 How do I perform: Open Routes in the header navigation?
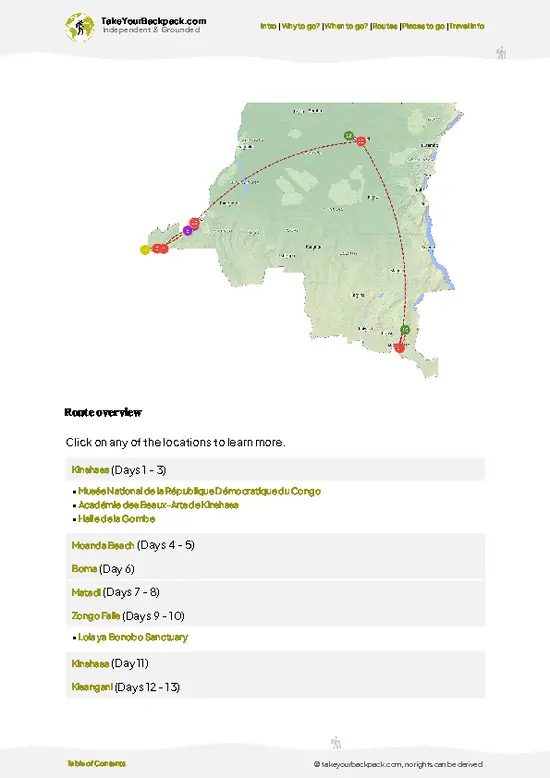tap(385, 26)
